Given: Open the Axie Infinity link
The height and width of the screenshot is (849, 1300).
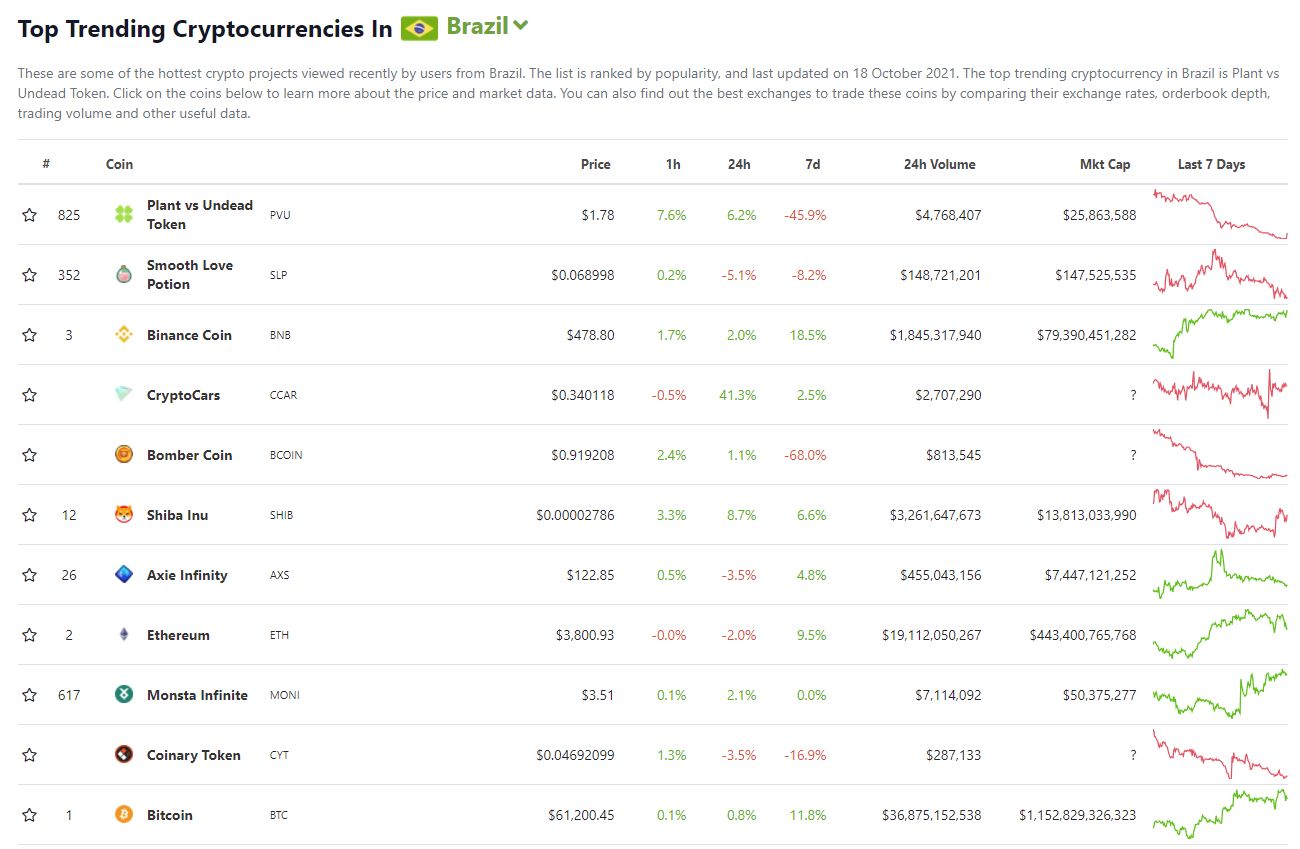Looking at the screenshot, I should point(187,575).
